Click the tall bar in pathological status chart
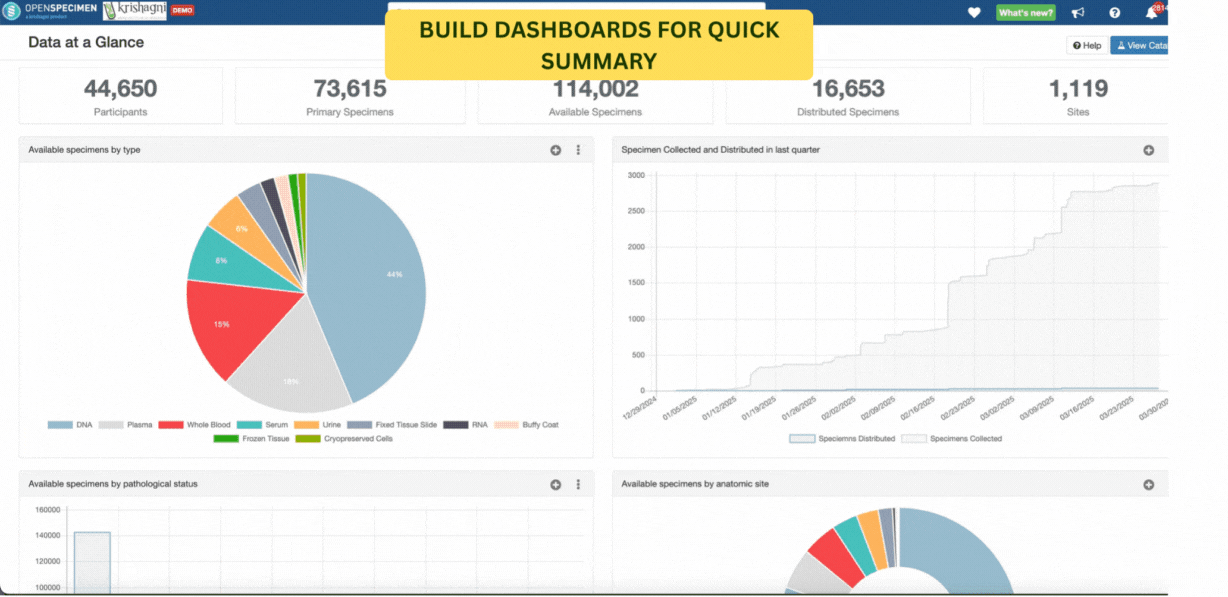The width and height of the screenshot is (1228, 597). 92,563
